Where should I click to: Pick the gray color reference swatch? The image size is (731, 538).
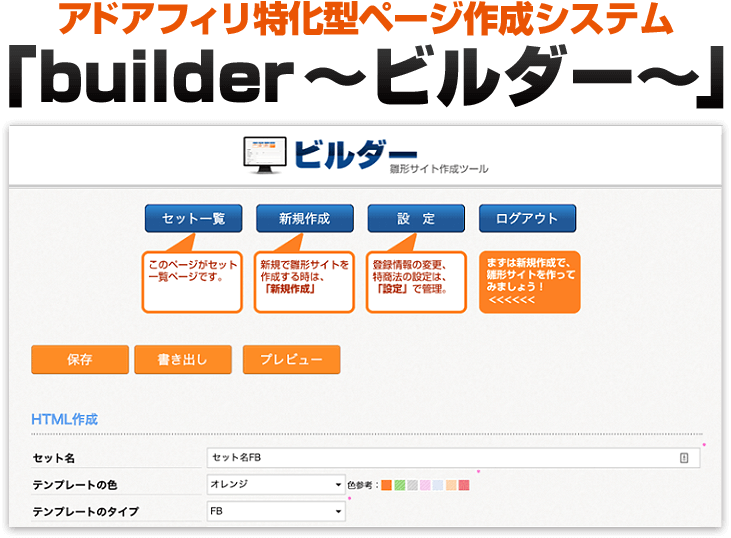point(413,486)
